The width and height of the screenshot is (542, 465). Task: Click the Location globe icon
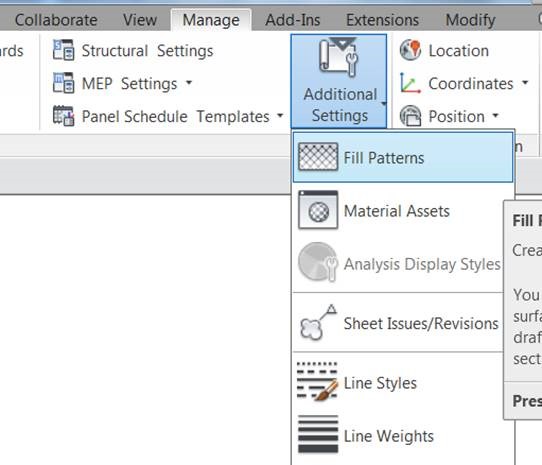410,50
